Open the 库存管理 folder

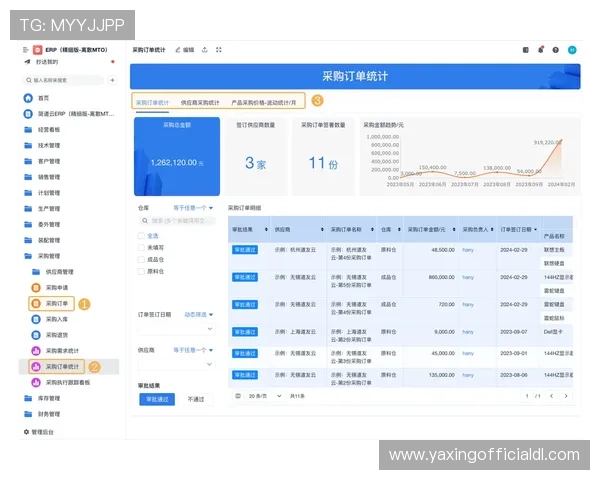[42, 398]
